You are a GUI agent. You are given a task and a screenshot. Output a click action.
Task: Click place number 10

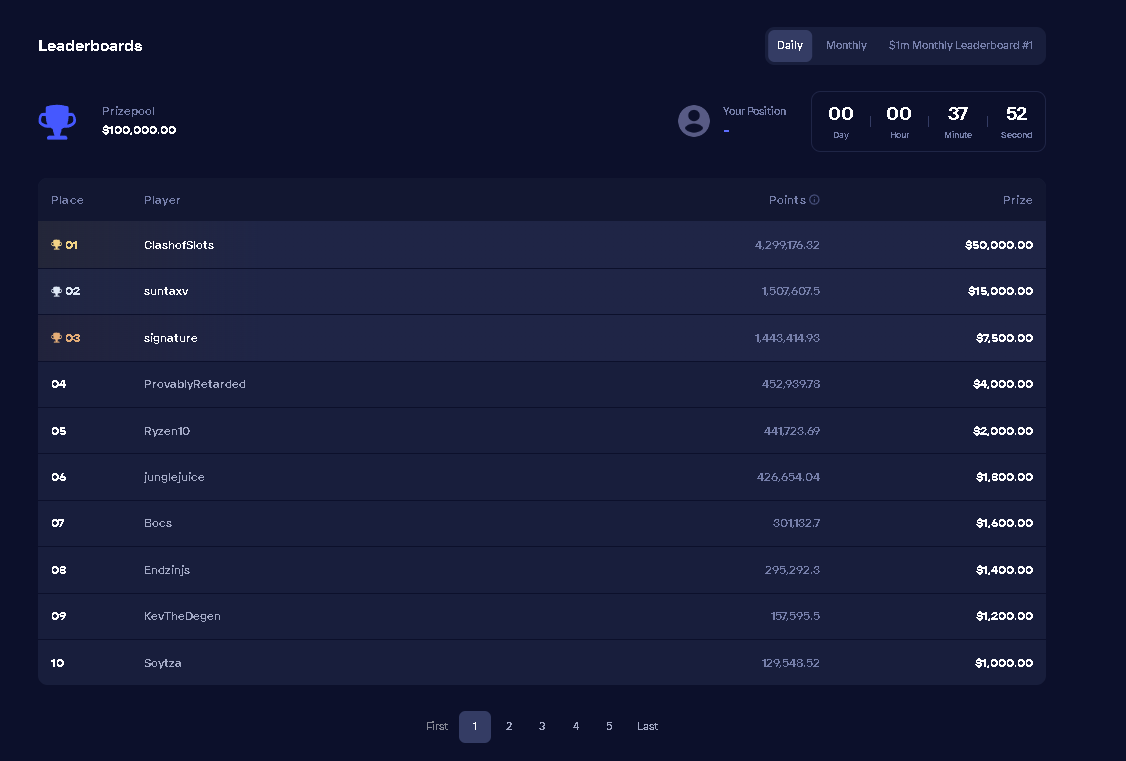[x=57, y=663]
